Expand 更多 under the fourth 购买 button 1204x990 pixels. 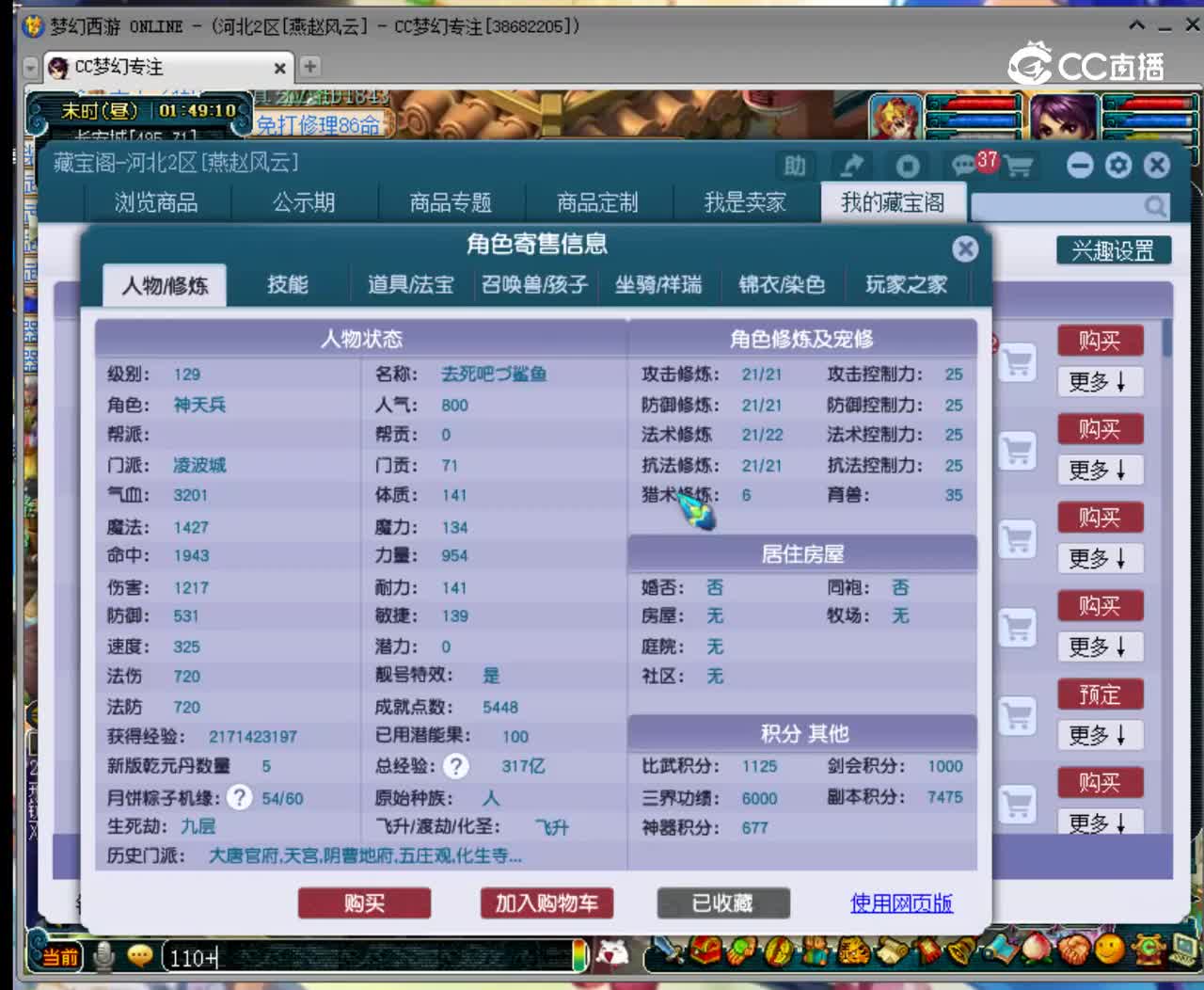(x=1099, y=647)
